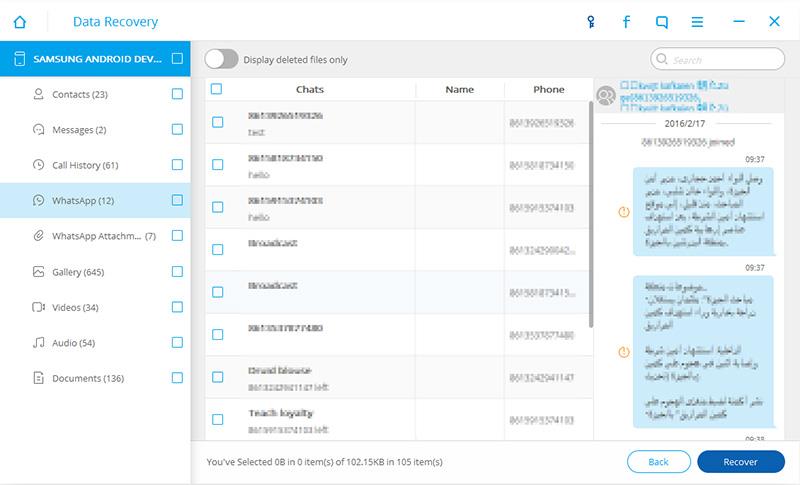Open the feedback chat icon
Image resolution: width=800 pixels, height=485 pixels.
click(x=662, y=21)
